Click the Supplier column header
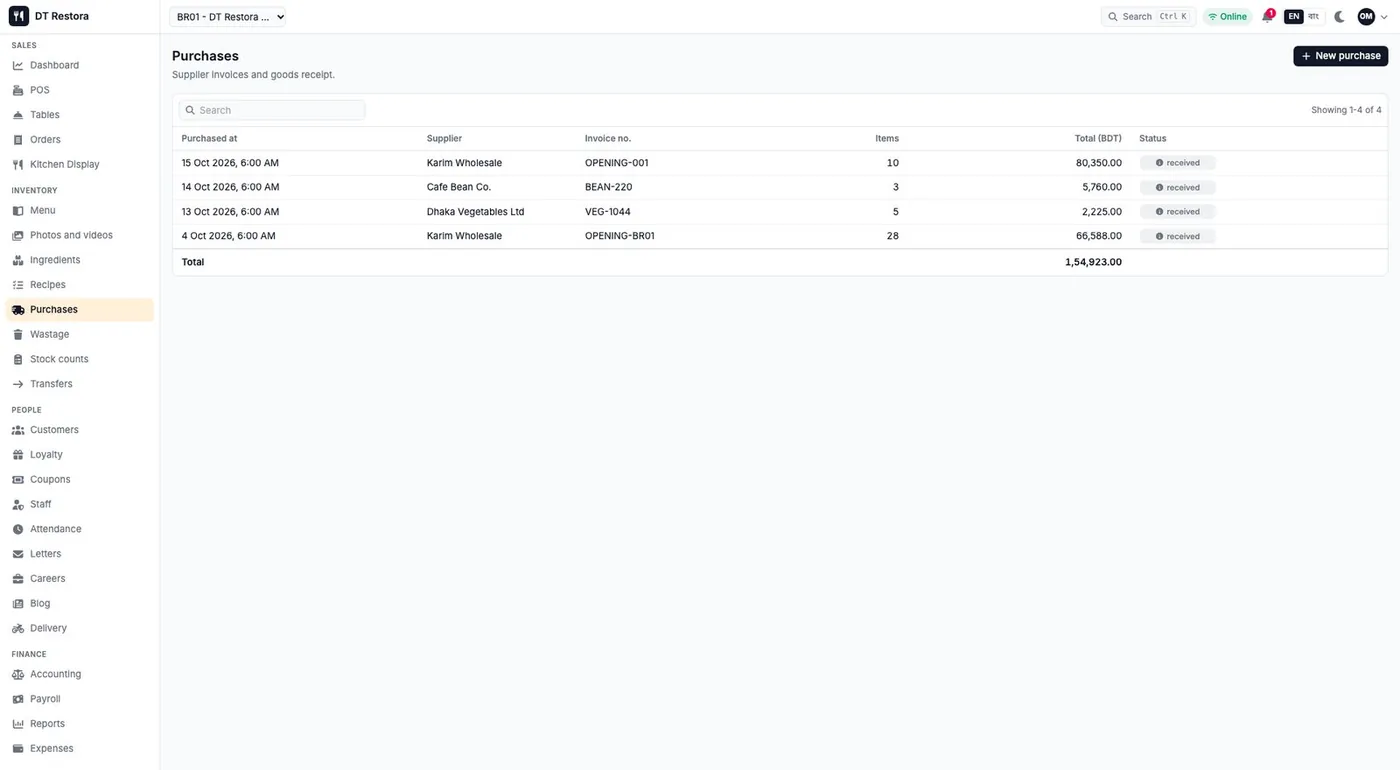 pyautogui.click(x=444, y=138)
